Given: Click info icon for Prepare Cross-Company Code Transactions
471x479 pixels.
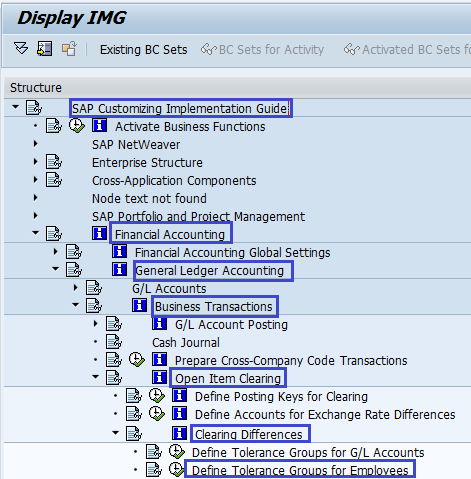Looking at the screenshot, I should point(159,360).
